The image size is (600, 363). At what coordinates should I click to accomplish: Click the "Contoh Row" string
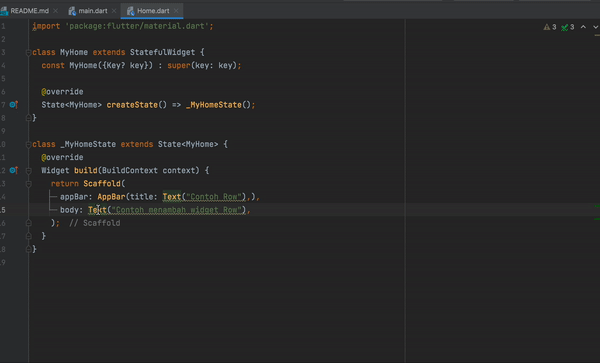point(214,197)
